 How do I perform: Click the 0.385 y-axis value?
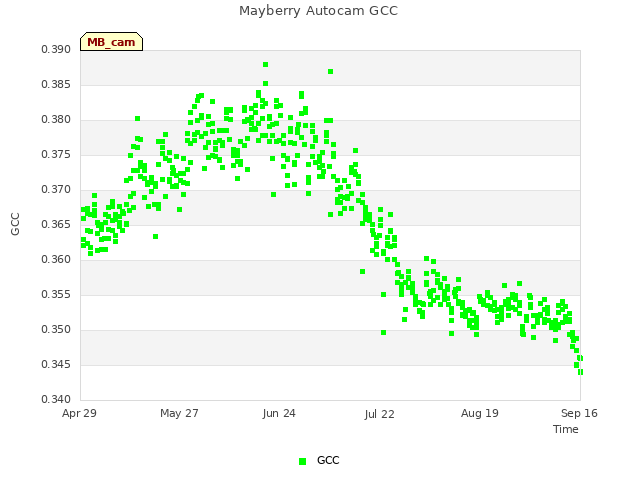point(56,84)
